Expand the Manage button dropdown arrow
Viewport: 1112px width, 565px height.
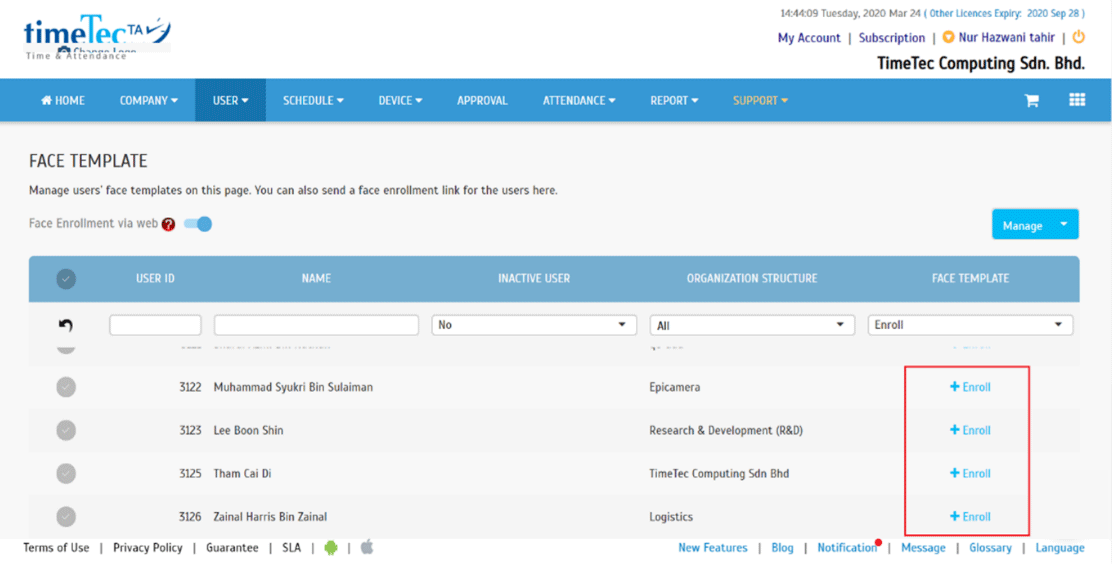(x=1065, y=225)
